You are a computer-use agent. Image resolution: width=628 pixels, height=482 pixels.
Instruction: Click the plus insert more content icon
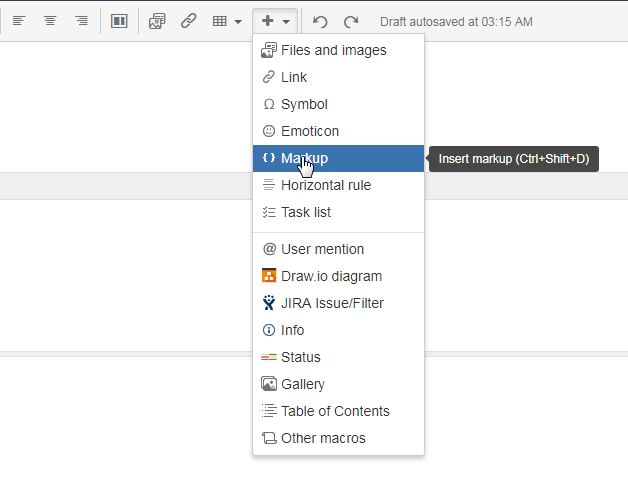tap(268, 21)
